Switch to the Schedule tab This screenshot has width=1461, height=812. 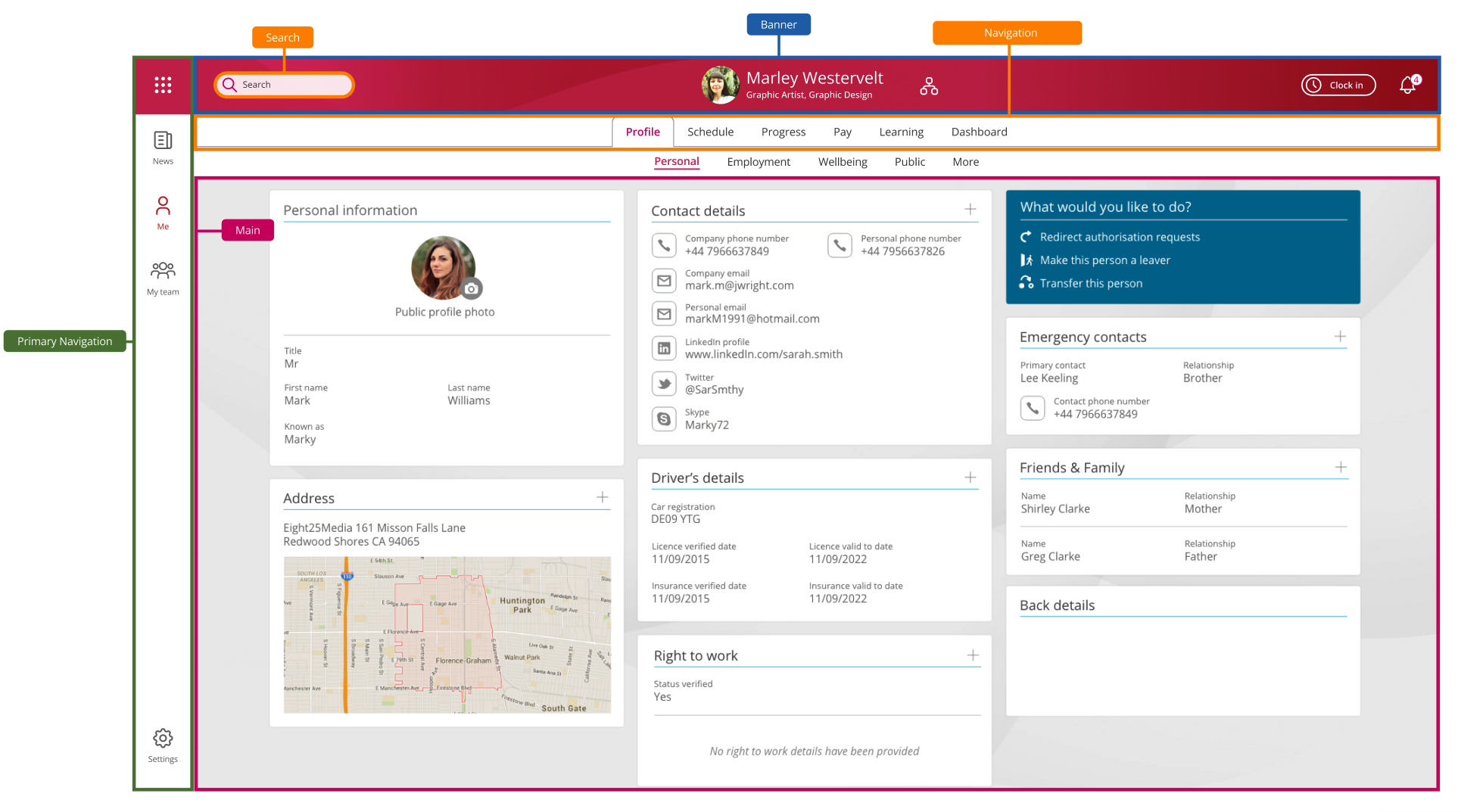point(710,132)
